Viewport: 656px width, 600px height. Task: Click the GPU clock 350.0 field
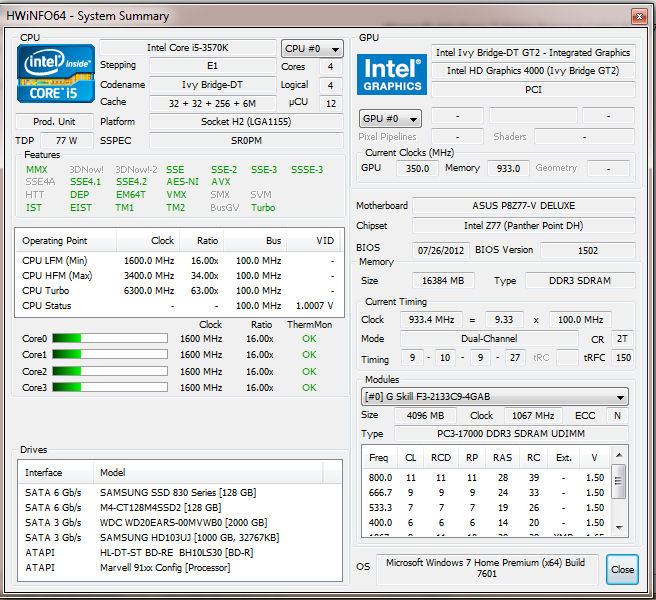tap(417, 169)
